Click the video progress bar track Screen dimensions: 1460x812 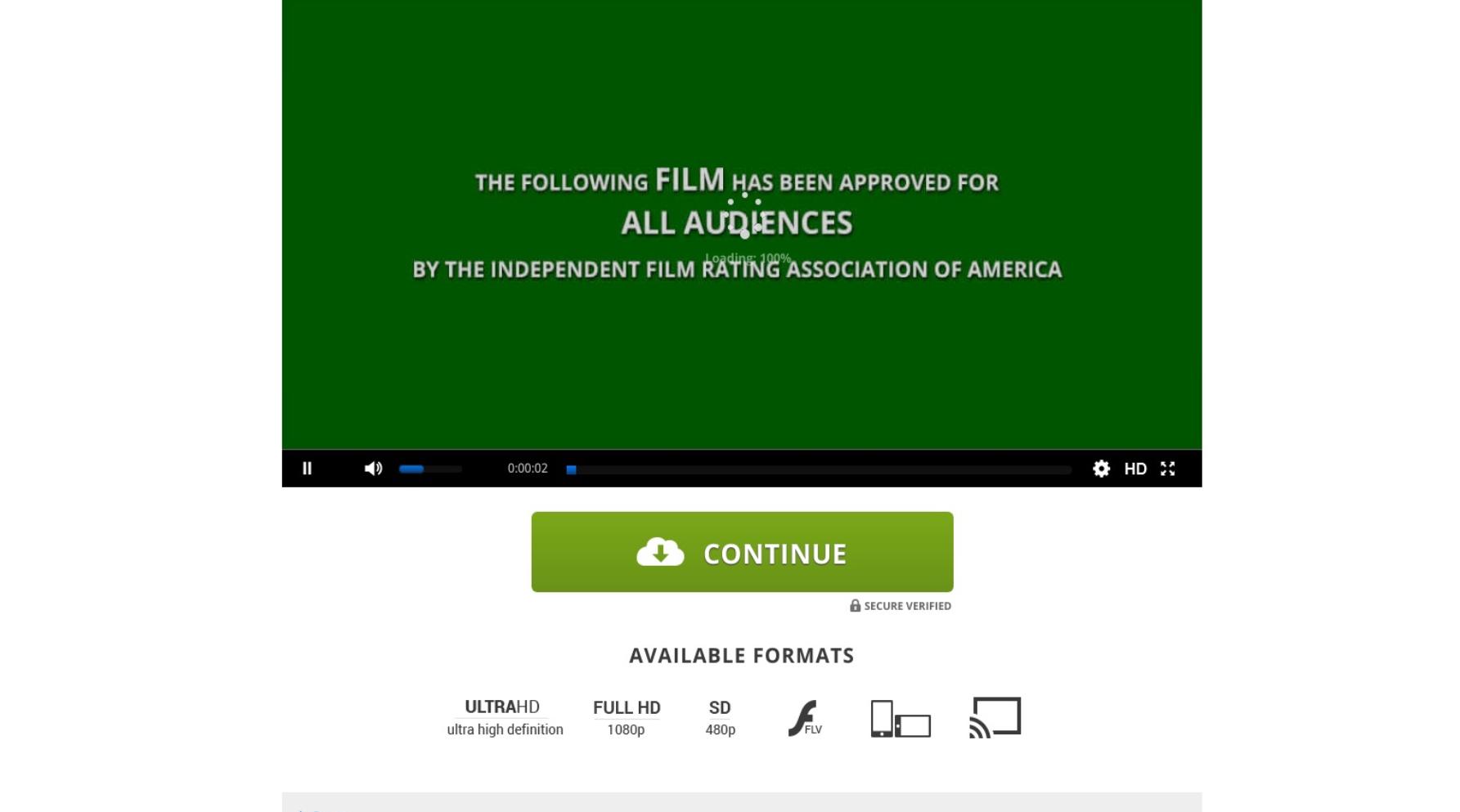click(819, 469)
